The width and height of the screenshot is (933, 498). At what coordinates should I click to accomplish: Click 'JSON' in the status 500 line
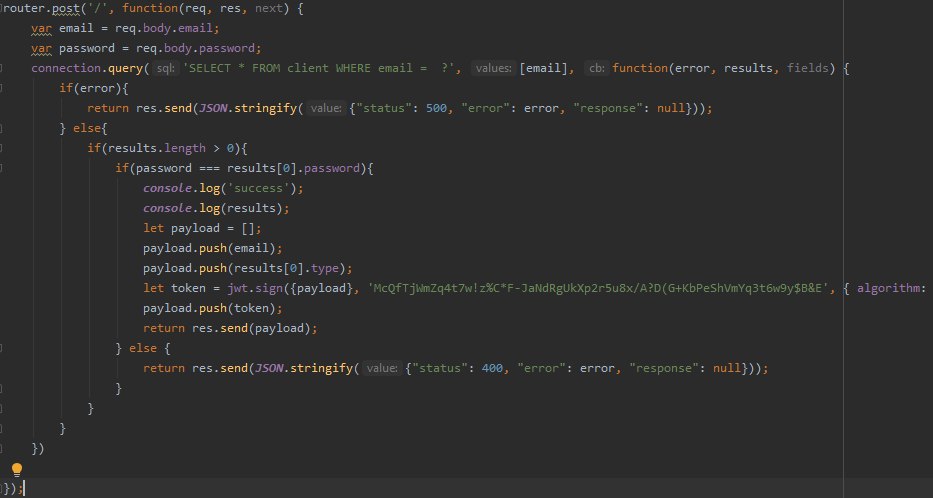pyautogui.click(x=212, y=108)
